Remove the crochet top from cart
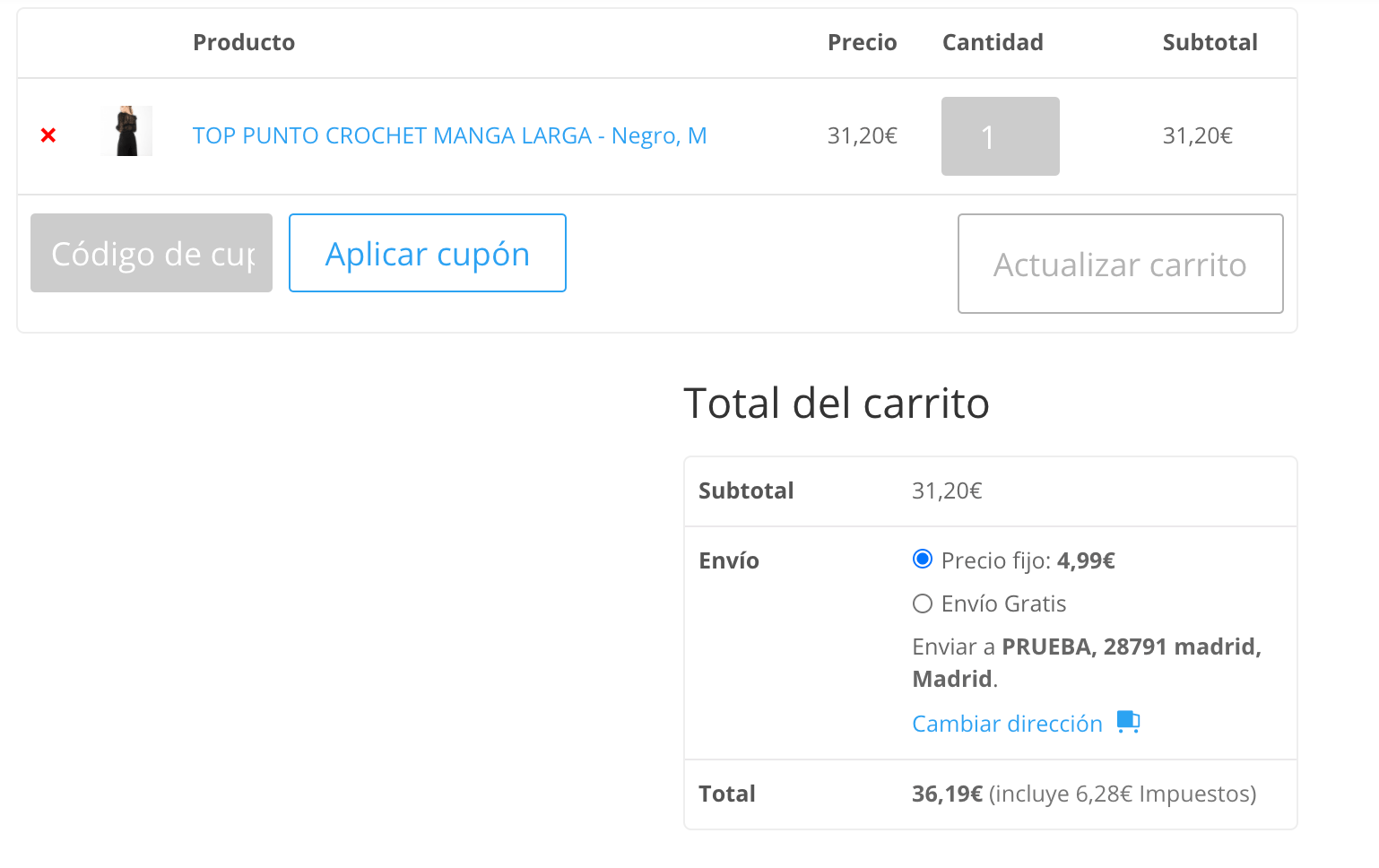This screenshot has height=868, width=1379. pyautogui.click(x=48, y=135)
